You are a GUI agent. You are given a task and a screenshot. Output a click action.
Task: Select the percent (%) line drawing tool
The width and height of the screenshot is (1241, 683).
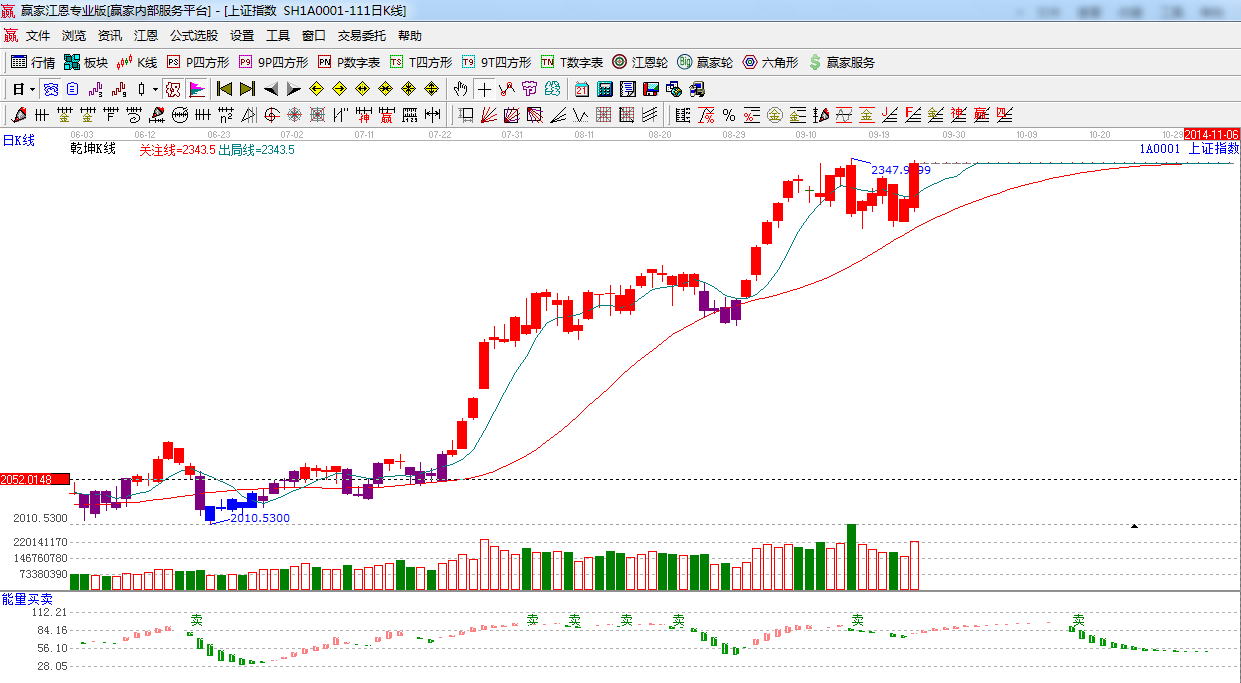click(x=728, y=115)
